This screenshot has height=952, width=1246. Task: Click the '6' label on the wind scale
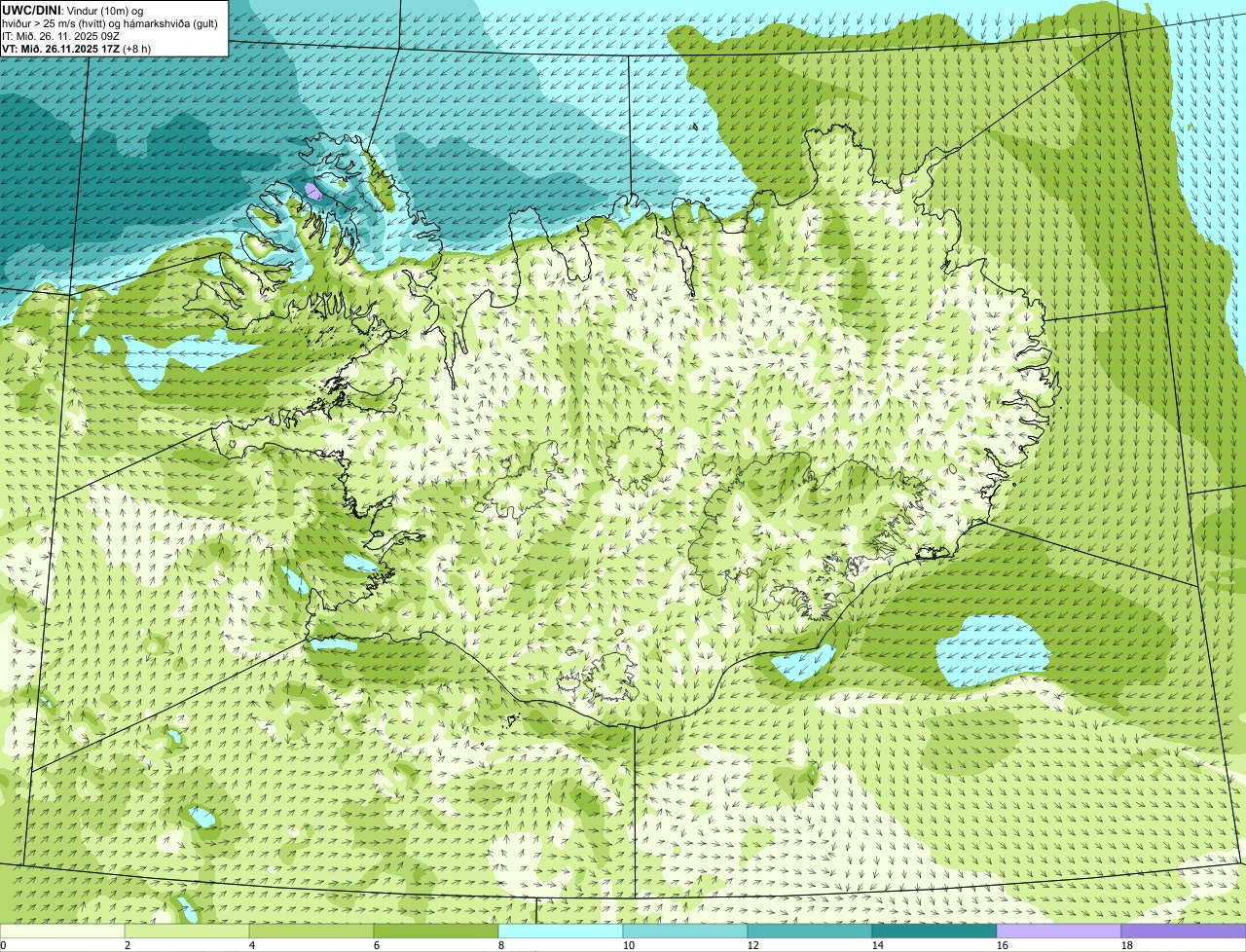(x=377, y=945)
